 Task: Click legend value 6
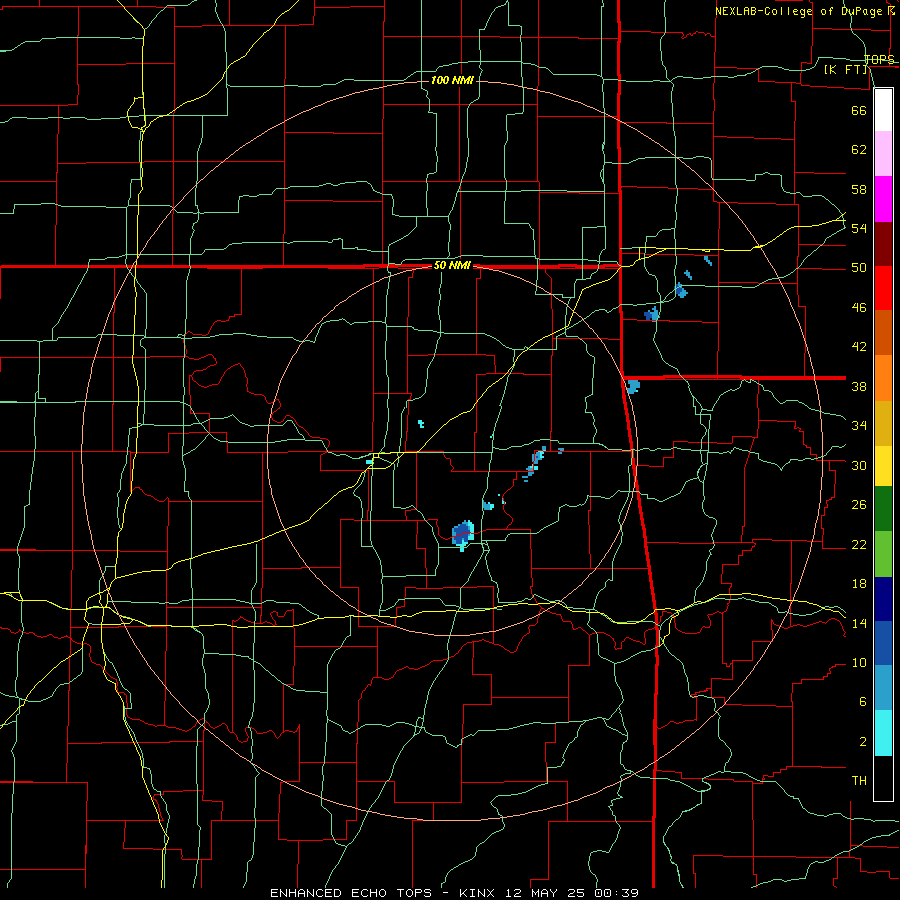click(862, 702)
